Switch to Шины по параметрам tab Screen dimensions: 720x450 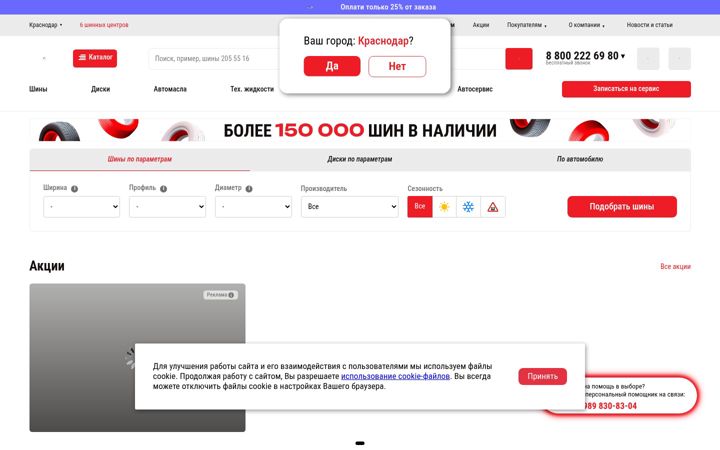pos(140,159)
